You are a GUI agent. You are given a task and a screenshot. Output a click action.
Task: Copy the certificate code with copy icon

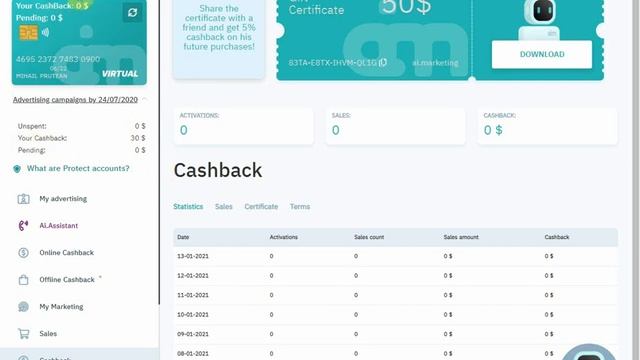[x=383, y=62]
